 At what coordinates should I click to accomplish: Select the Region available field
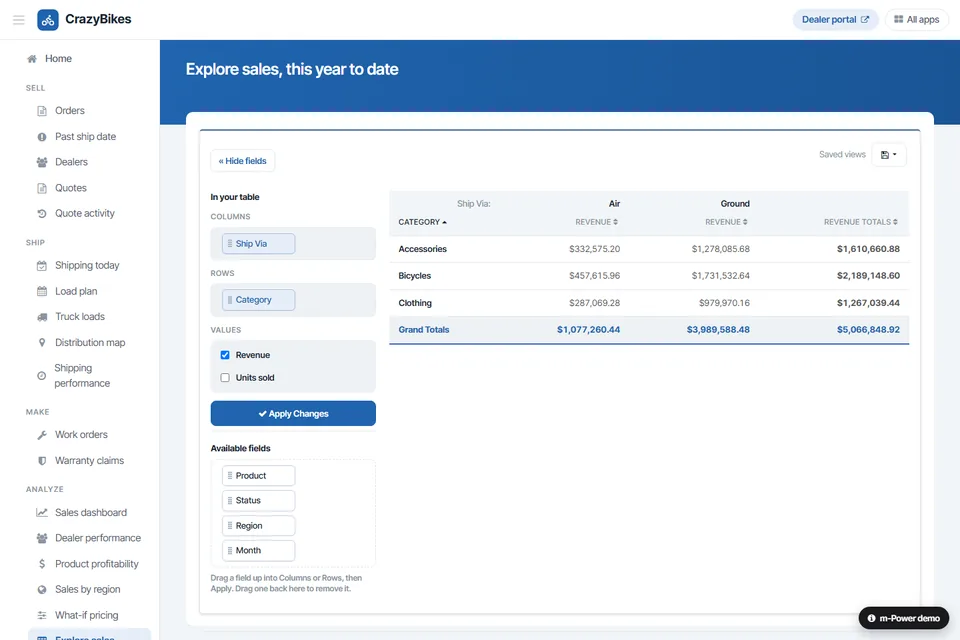[x=258, y=526]
